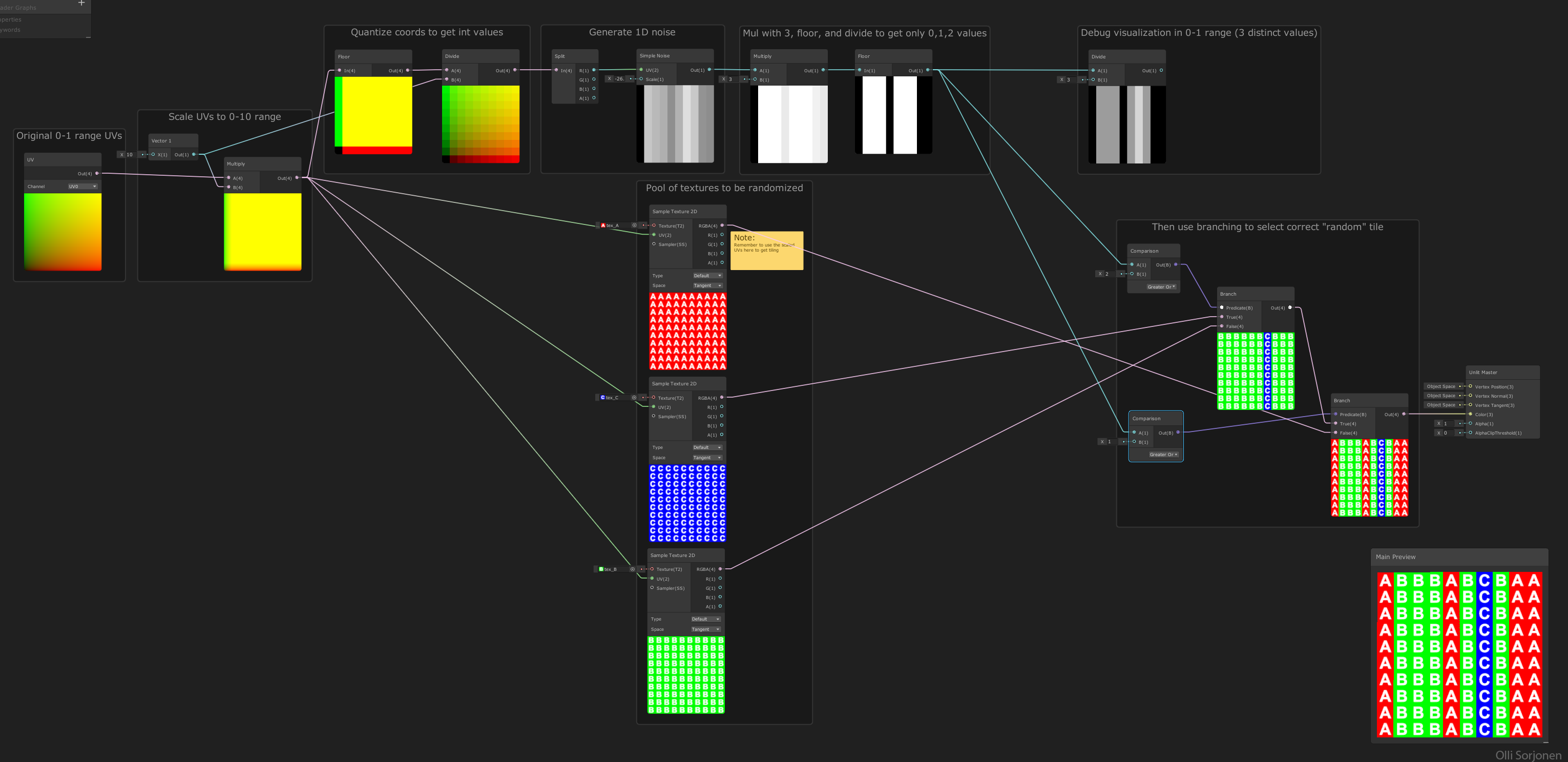Open the Type Default dropdown on tex_A Sample Texture 2D

point(707,275)
